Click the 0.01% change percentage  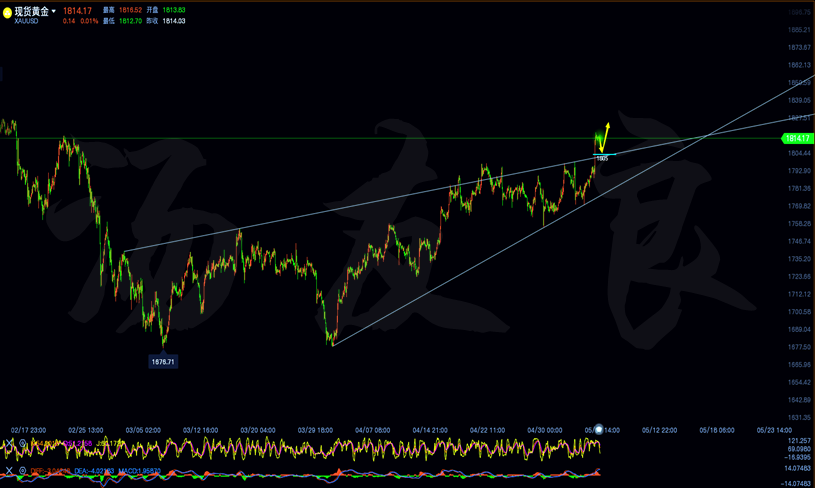90,21
